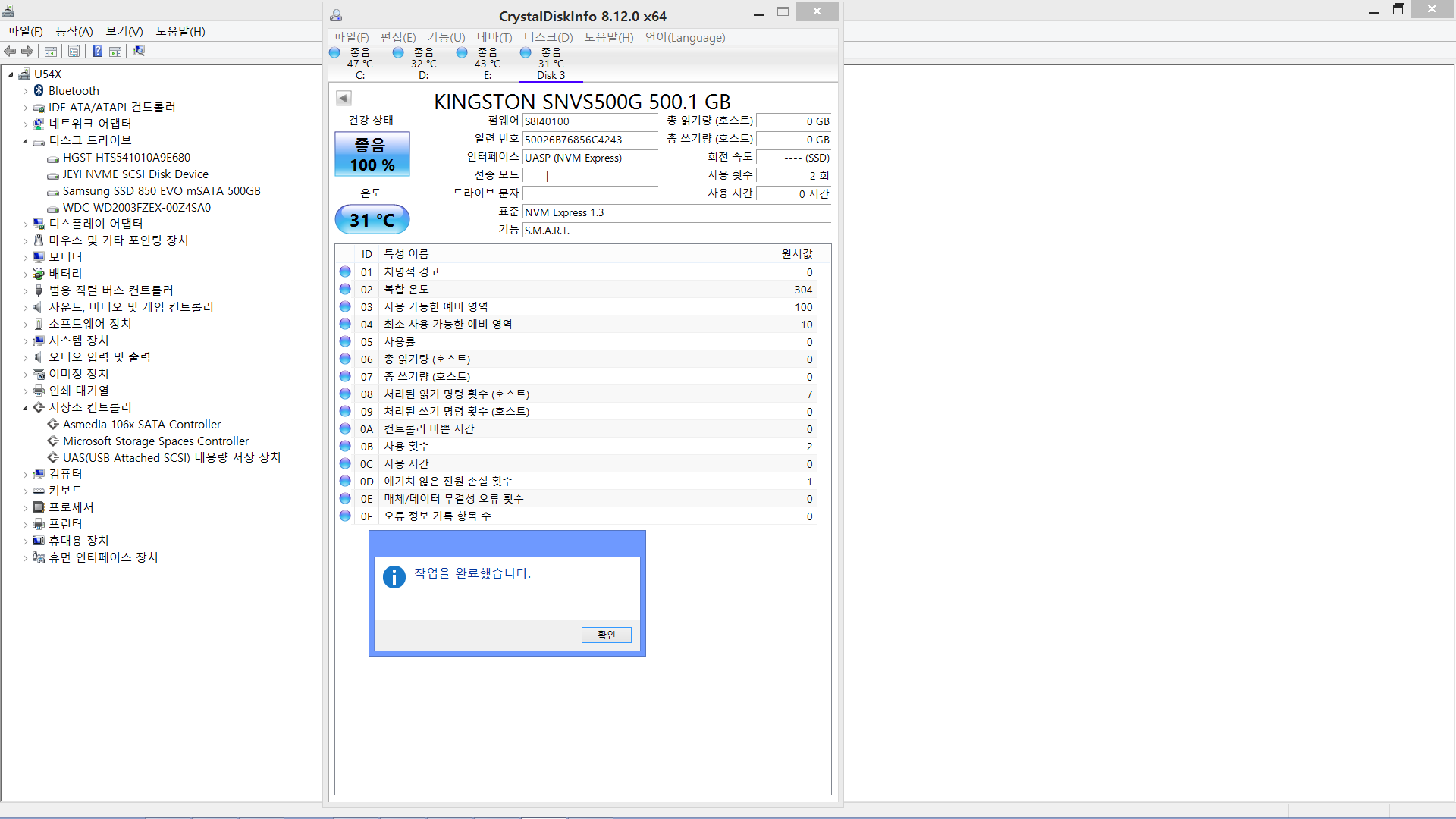Click the Back arrow in Device Manager toolbar
The height and width of the screenshot is (819, 1456).
click(10, 51)
